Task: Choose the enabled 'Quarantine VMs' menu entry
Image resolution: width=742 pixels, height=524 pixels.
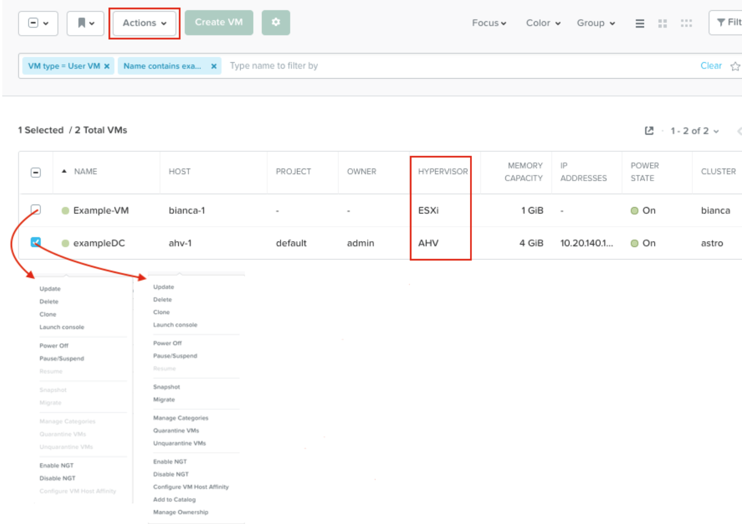Action: pos(176,431)
